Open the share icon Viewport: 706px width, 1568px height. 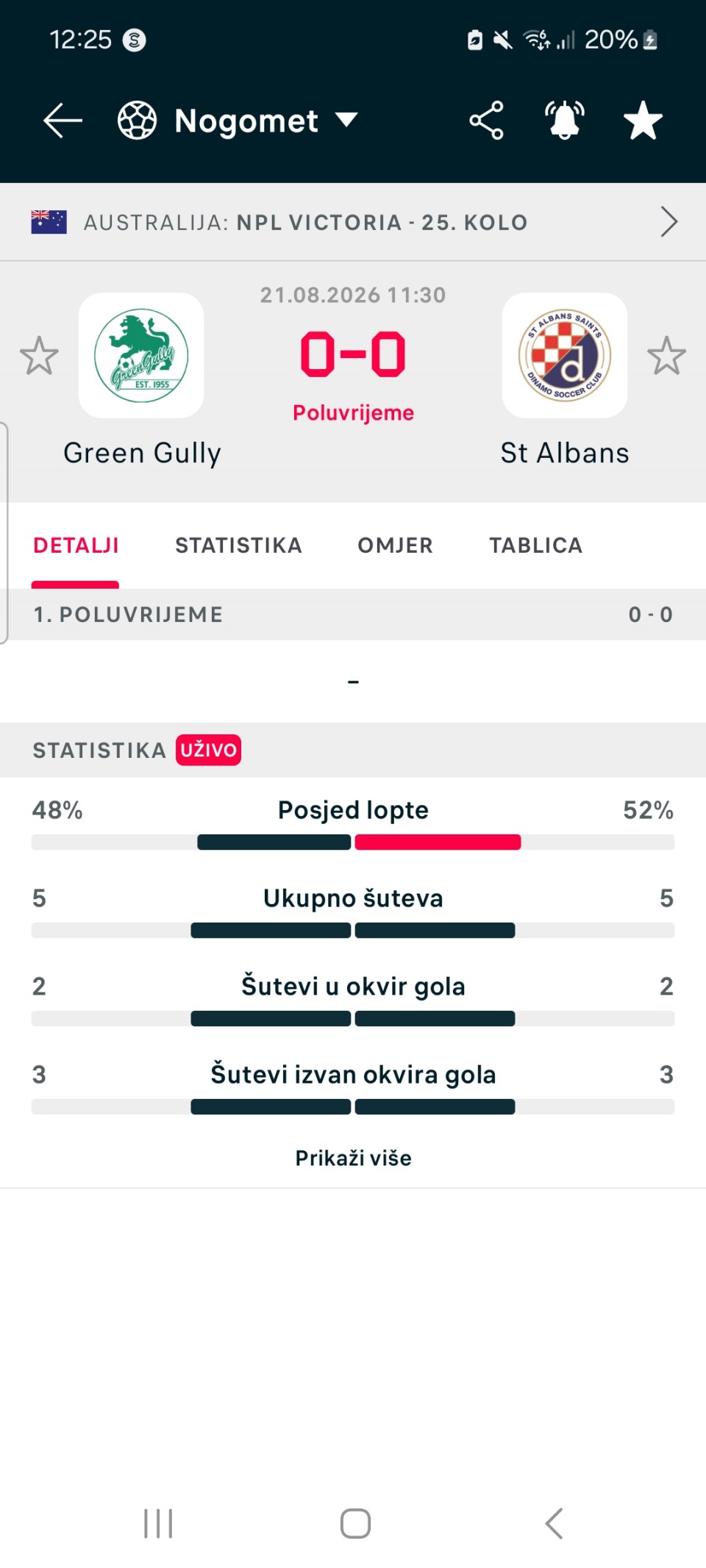coord(486,121)
